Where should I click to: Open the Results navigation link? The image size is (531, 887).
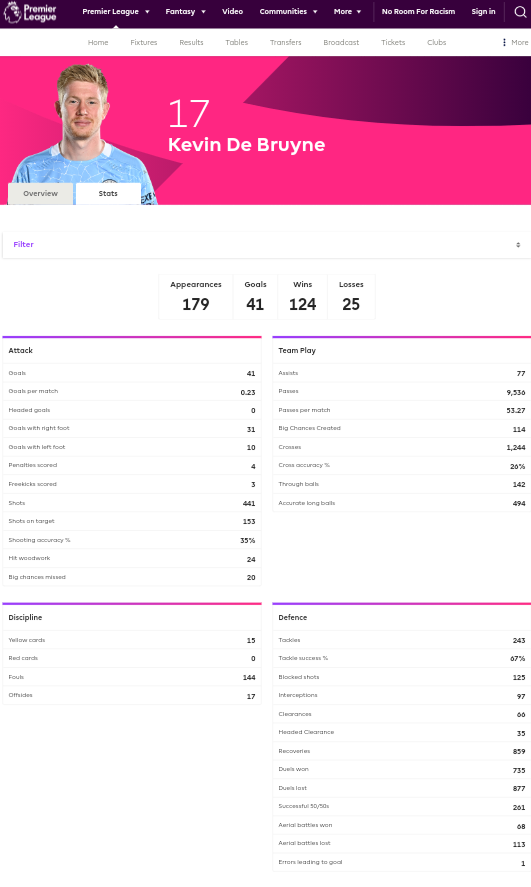(191, 42)
